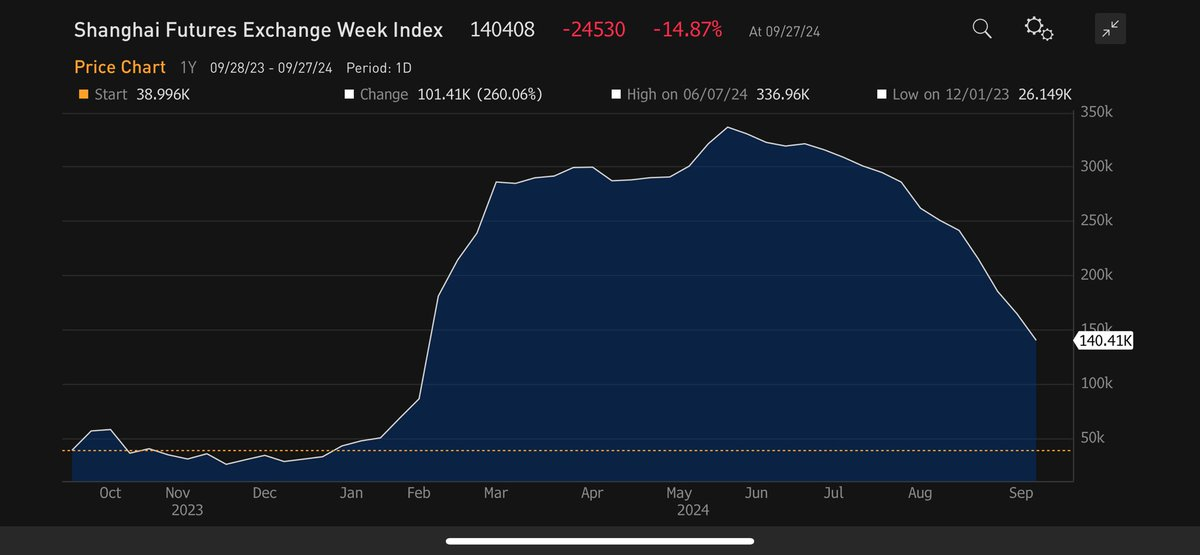Click the Jul x-axis label
Viewport: 1200px width, 555px height.
[834, 493]
